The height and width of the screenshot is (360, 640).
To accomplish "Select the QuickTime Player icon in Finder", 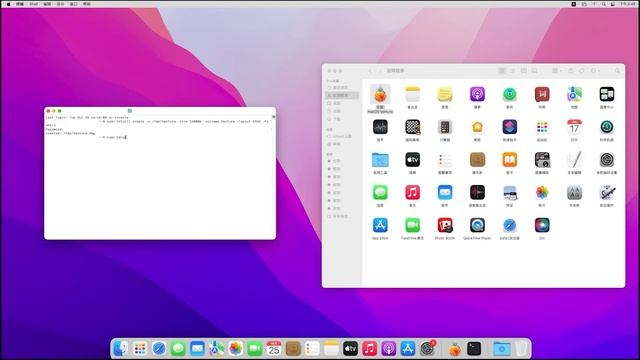I will point(477,225).
